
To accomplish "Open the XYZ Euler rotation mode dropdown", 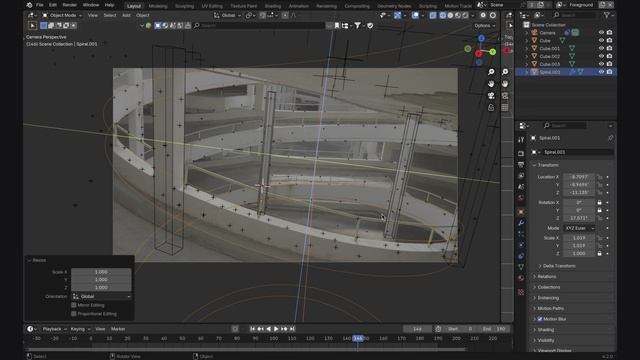I will tap(579, 228).
